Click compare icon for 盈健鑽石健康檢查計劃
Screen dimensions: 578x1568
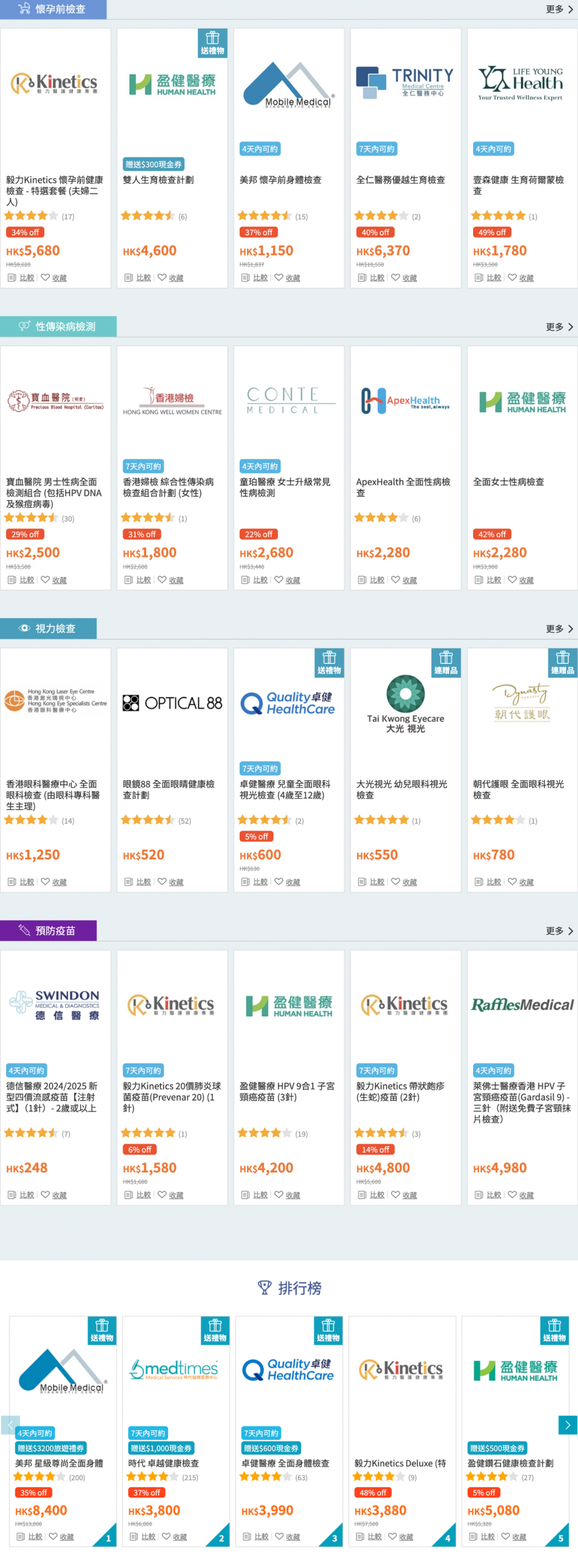point(473,1536)
